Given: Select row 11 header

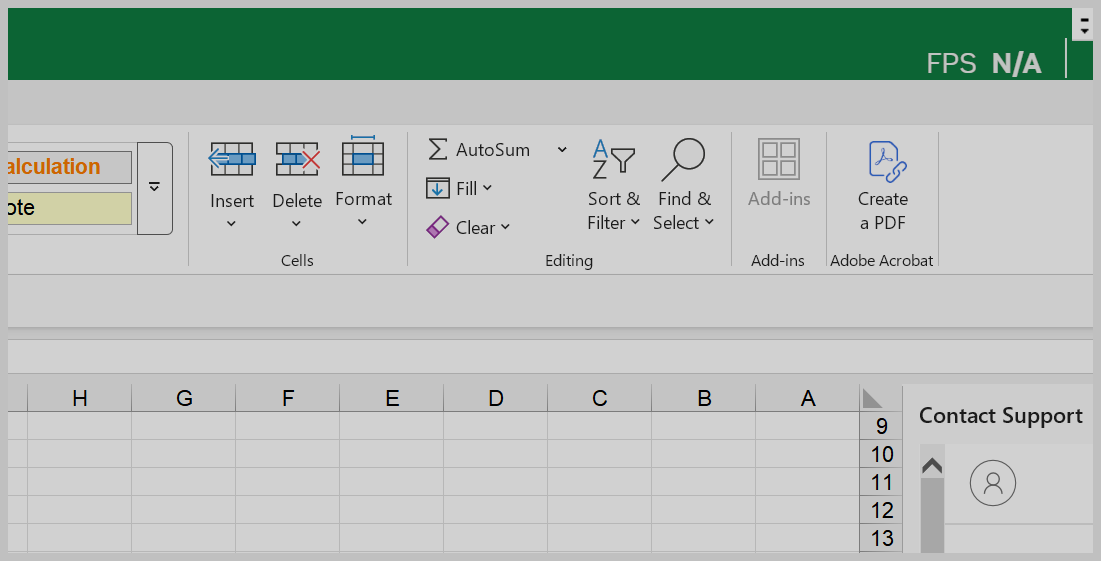Looking at the screenshot, I should click(x=881, y=482).
